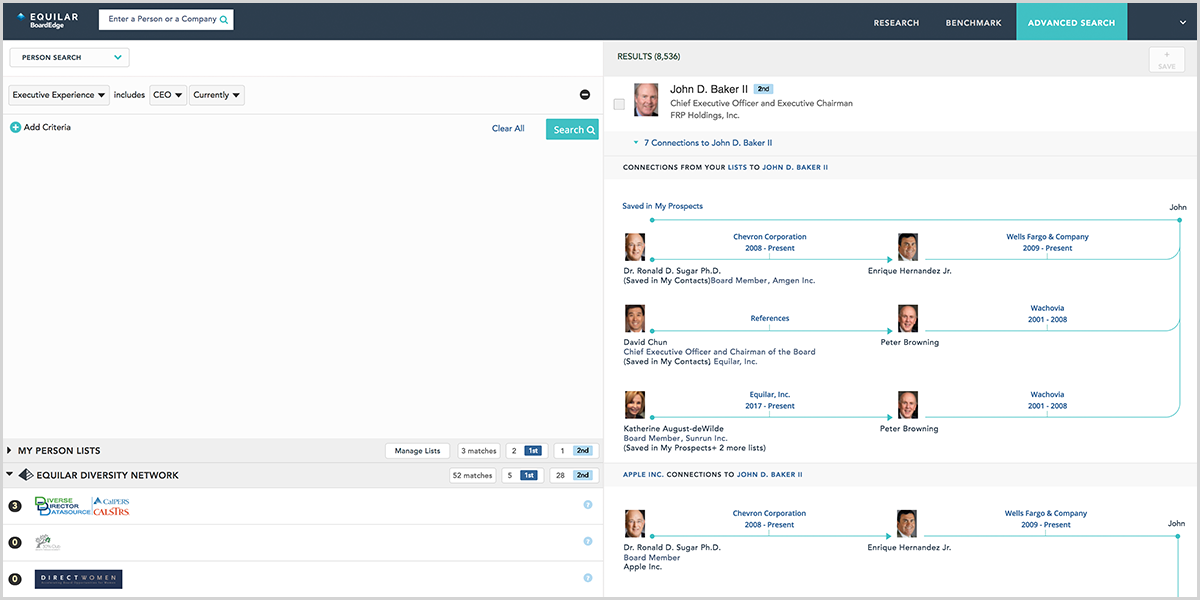
Task: Click John D. Baker II's profile photo
Action: tap(646, 100)
